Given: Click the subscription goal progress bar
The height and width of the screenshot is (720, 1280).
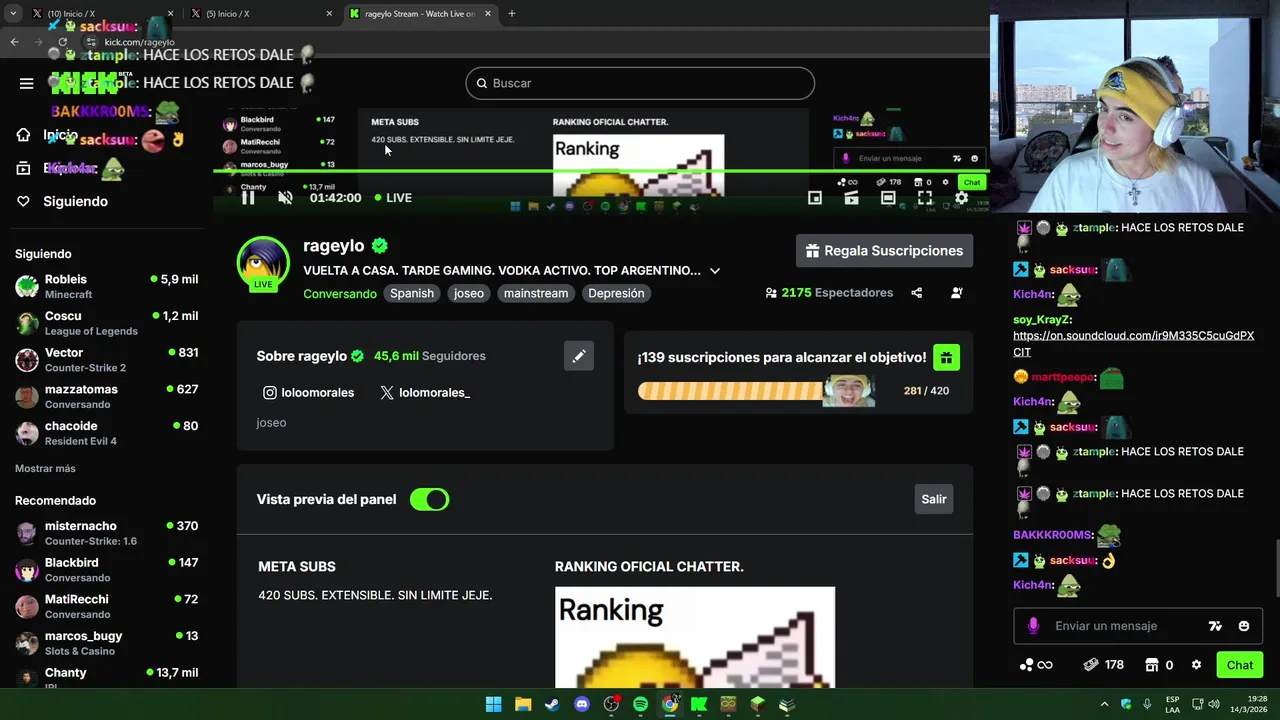Looking at the screenshot, I should pos(756,391).
